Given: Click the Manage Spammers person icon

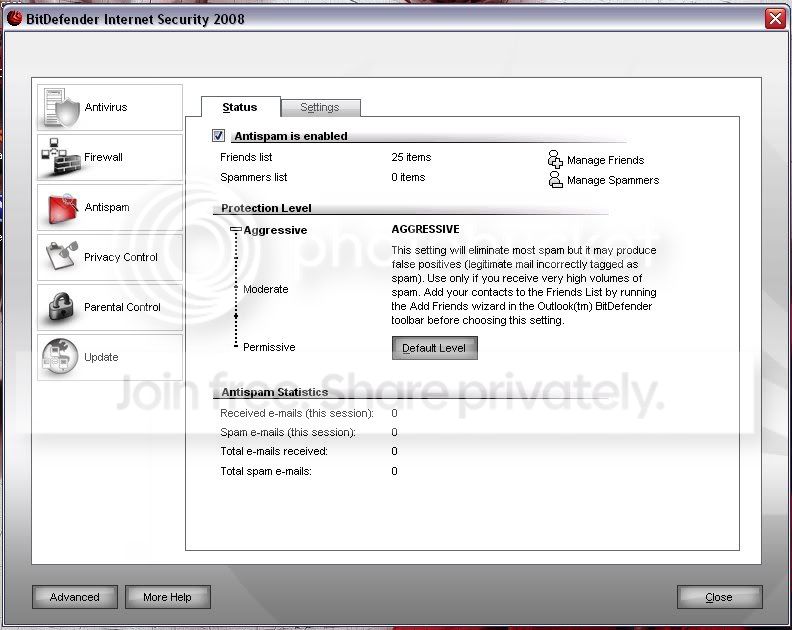Looking at the screenshot, I should (555, 180).
